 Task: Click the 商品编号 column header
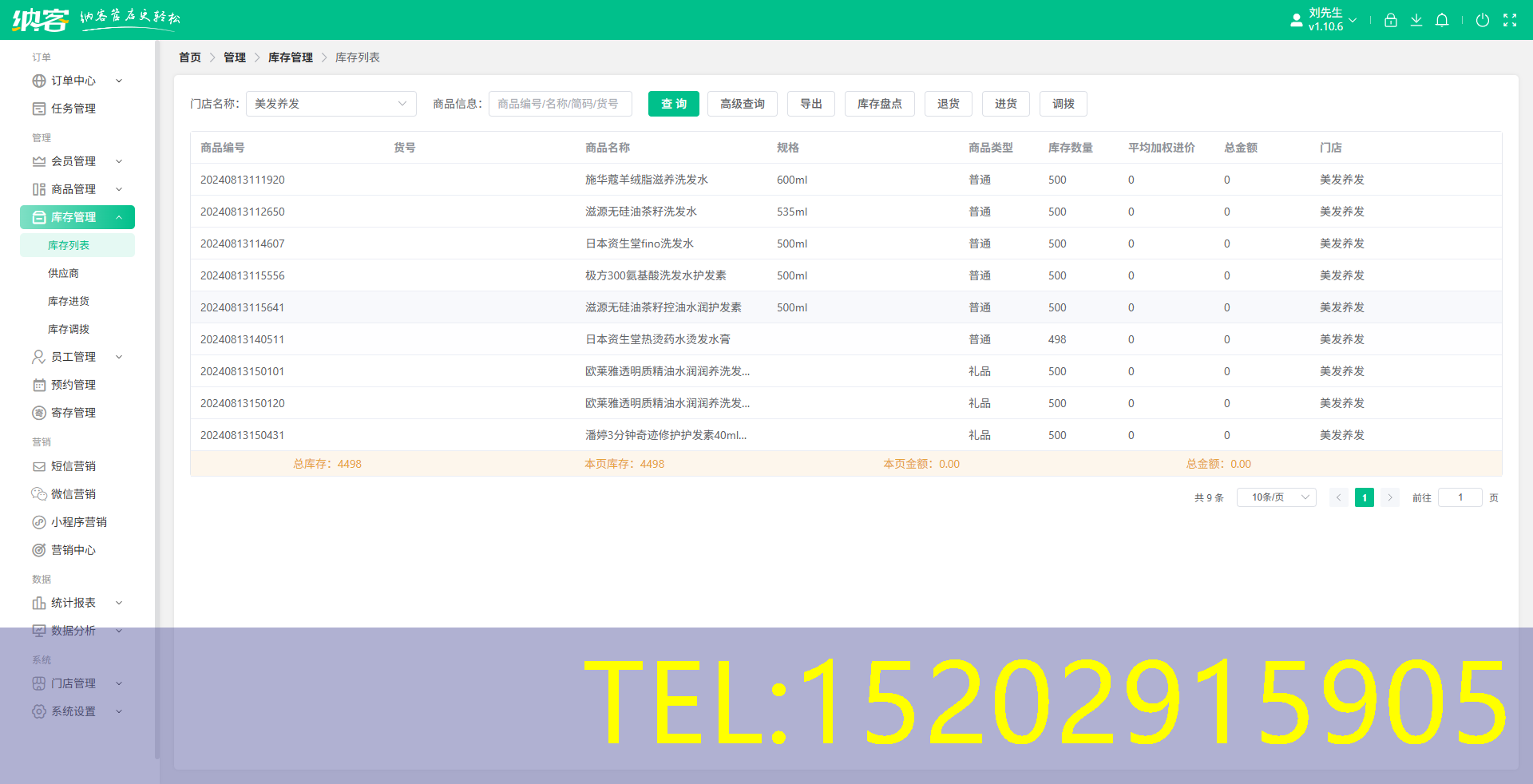[x=223, y=148]
